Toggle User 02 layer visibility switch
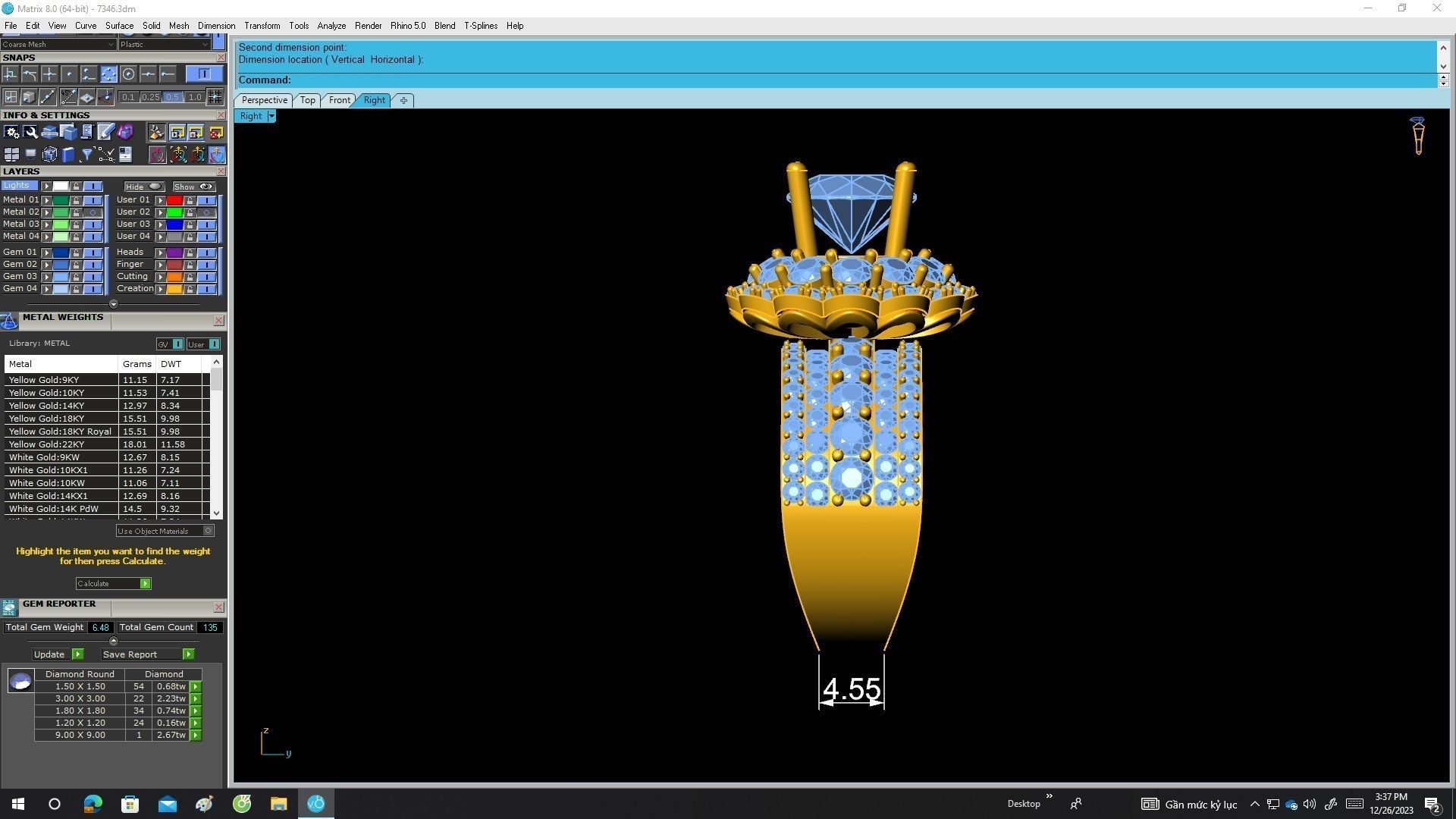The height and width of the screenshot is (819, 1456). (206, 212)
